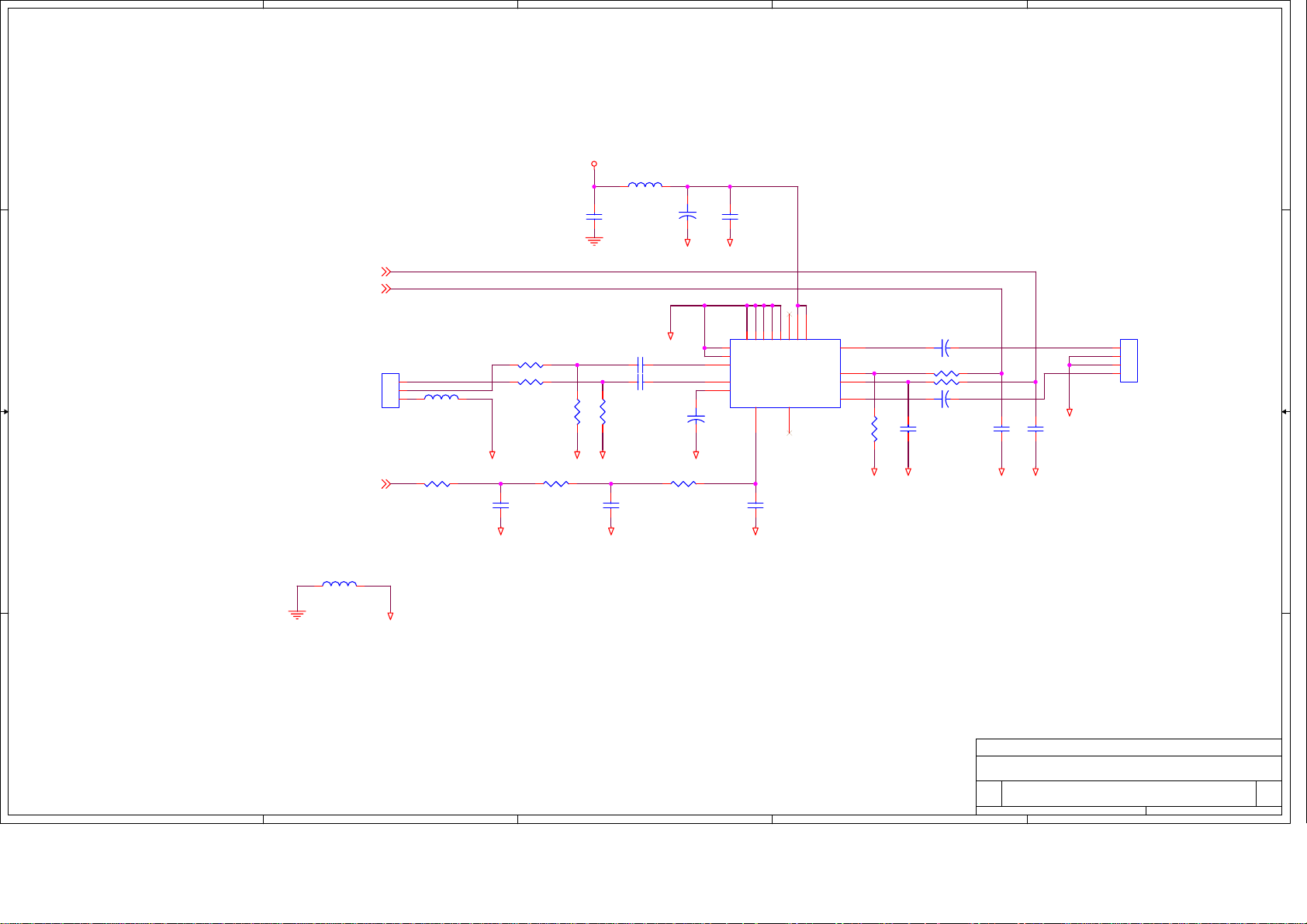This screenshot has height=924, width=1307.
Task: Select the connector box on the schematic's right side
Action: (x=1129, y=360)
